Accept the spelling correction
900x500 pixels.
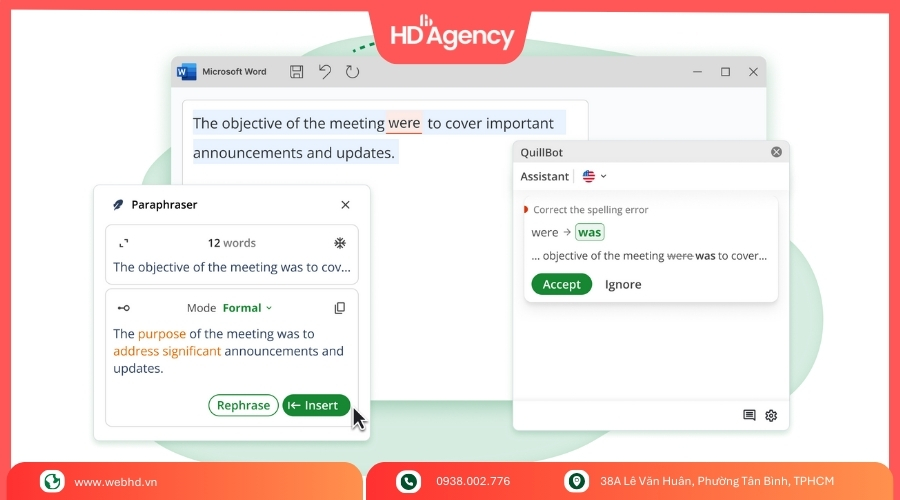click(561, 285)
